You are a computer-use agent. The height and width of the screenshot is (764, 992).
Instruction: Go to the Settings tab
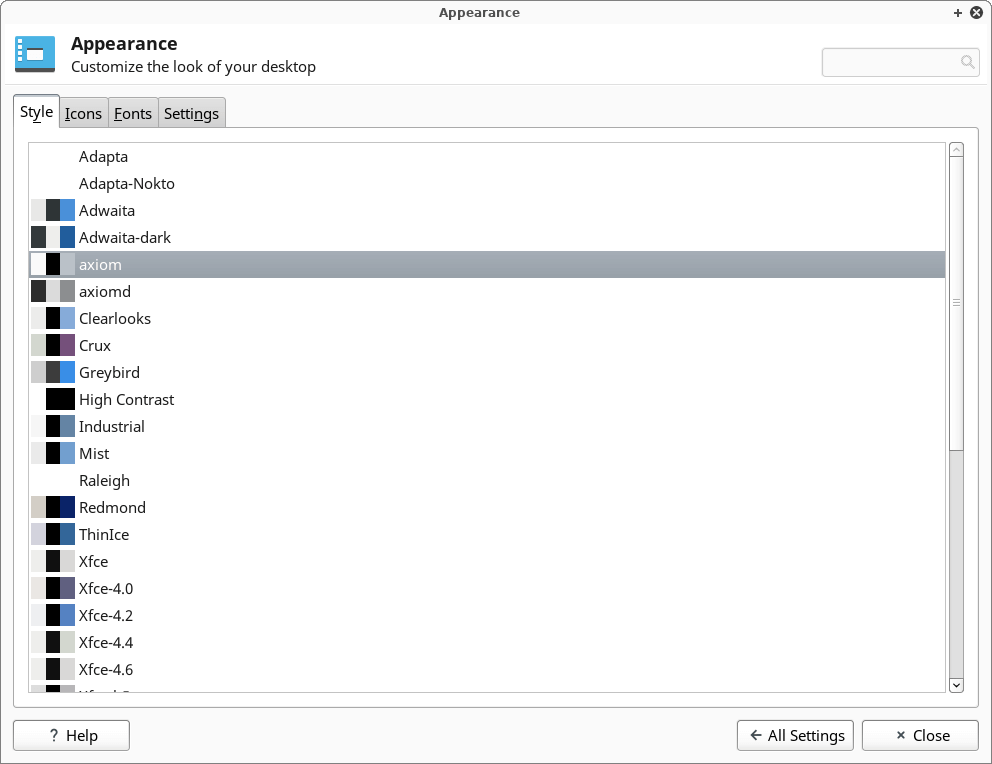[191, 113]
